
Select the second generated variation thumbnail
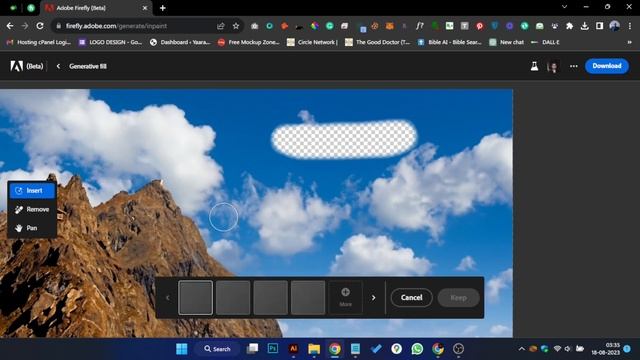click(233, 298)
